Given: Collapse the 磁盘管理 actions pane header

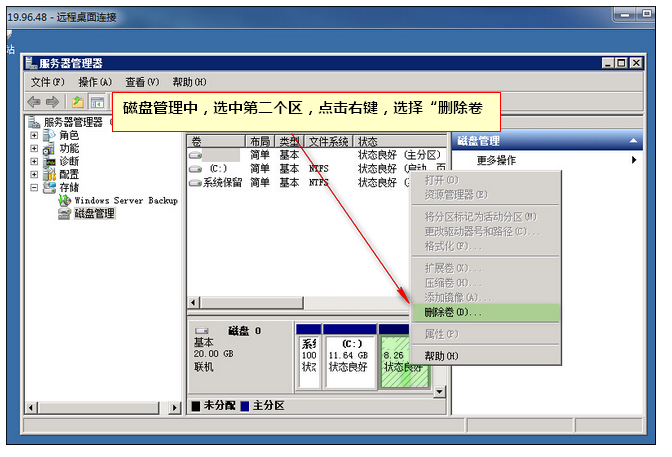Looking at the screenshot, I should tap(632, 142).
